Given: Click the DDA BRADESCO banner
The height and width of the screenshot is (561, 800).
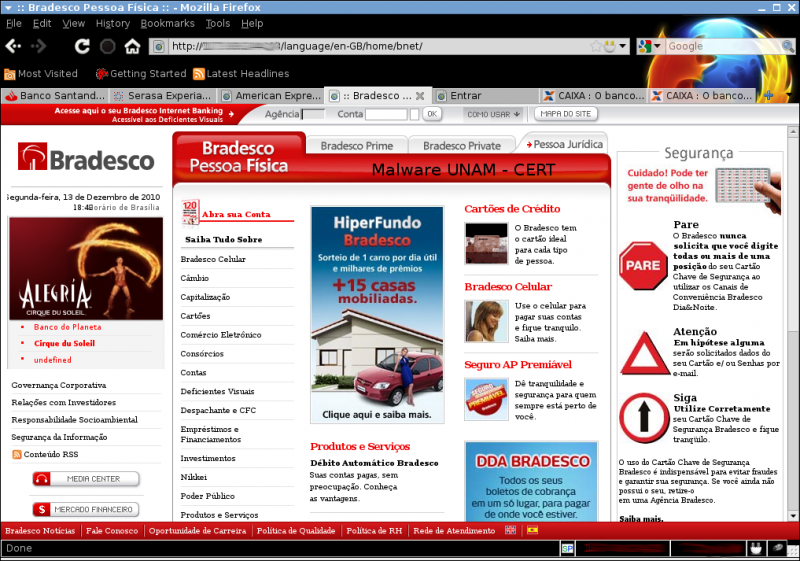Looking at the screenshot, I should click(x=531, y=481).
